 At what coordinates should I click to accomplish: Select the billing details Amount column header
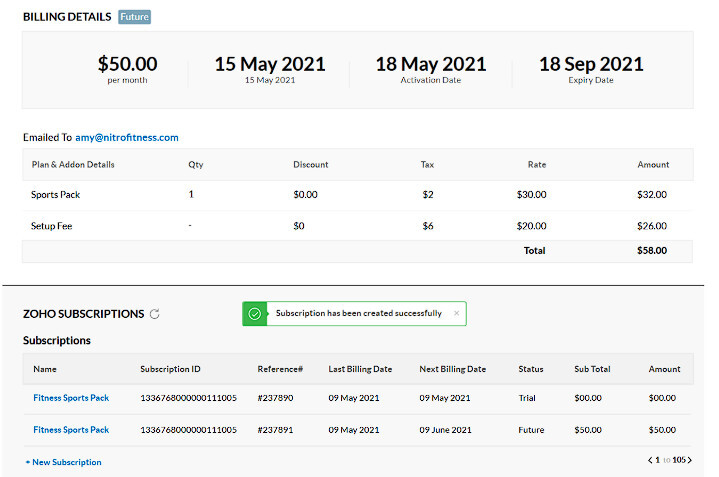[x=653, y=165]
